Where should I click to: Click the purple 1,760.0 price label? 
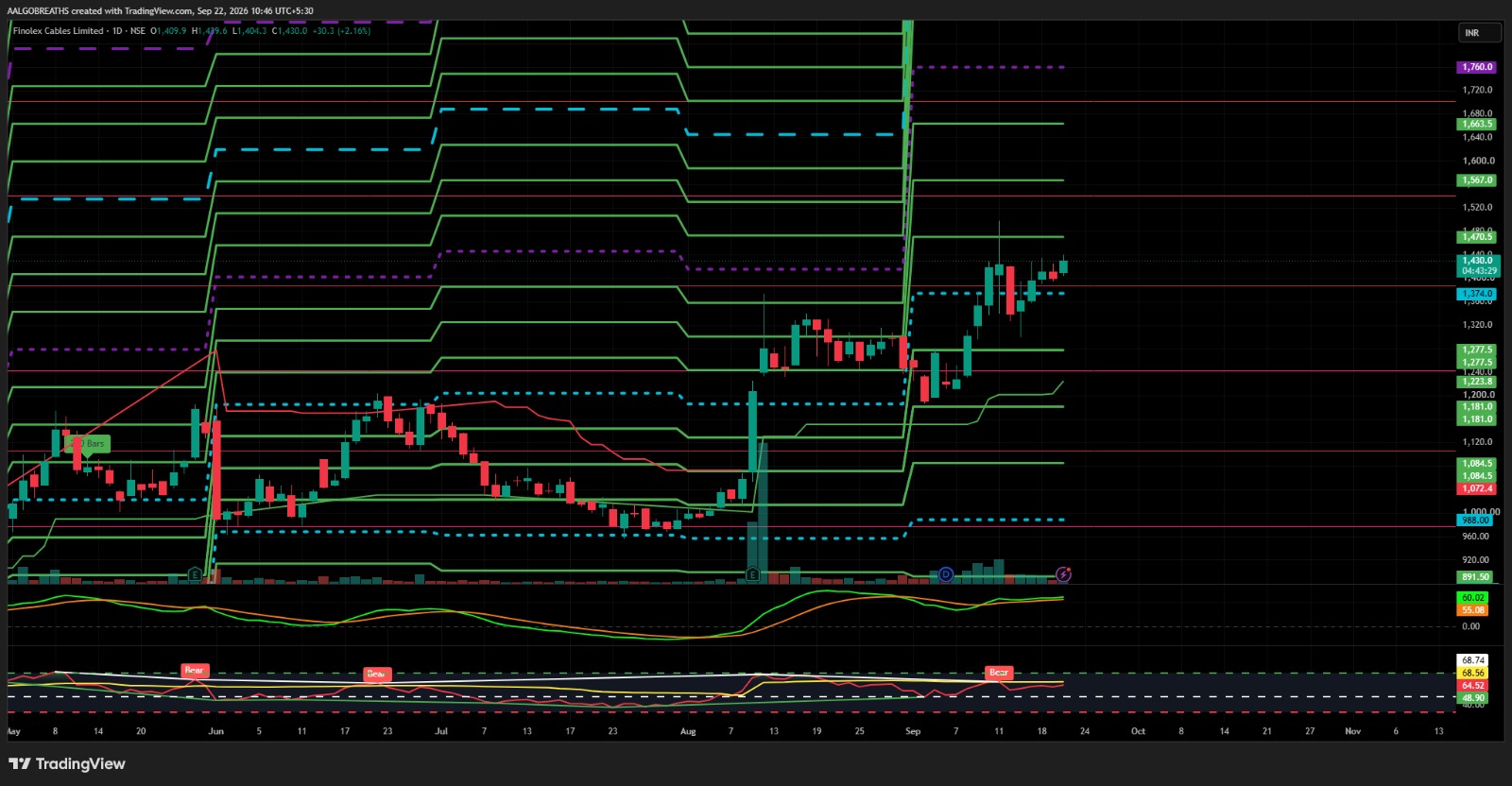(1477, 67)
